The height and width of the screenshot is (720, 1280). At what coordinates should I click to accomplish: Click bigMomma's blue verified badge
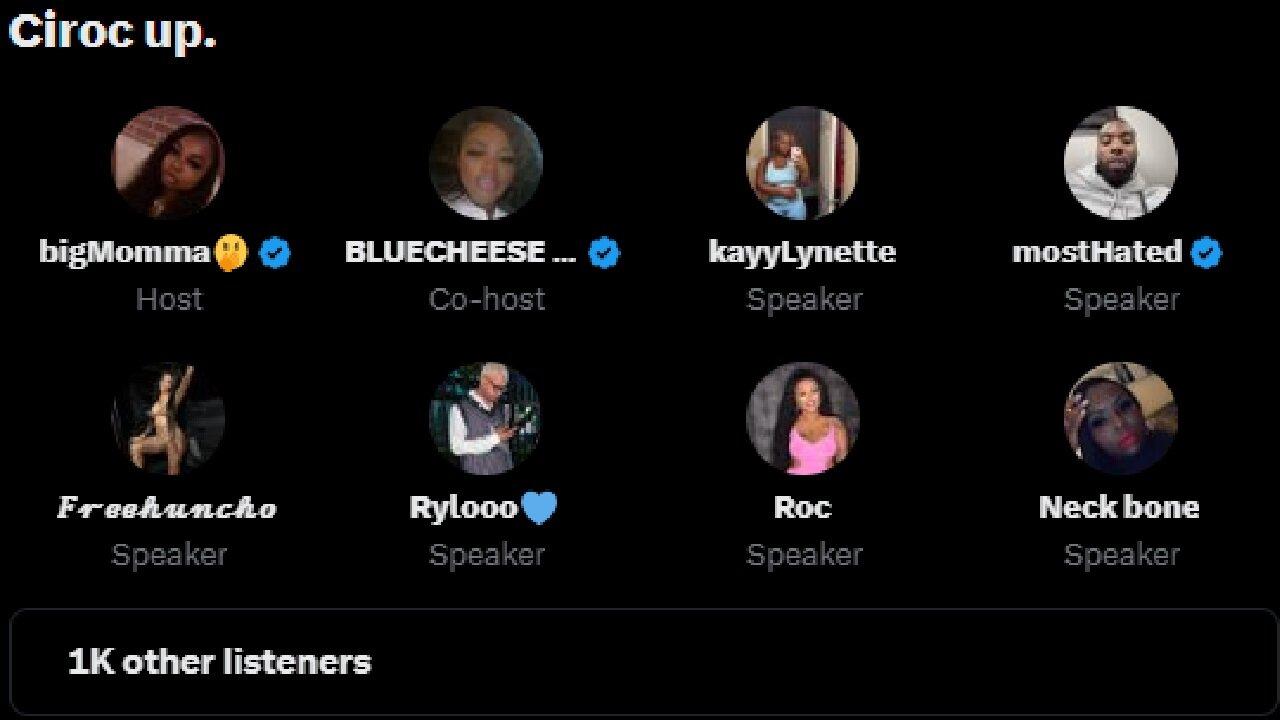point(275,253)
